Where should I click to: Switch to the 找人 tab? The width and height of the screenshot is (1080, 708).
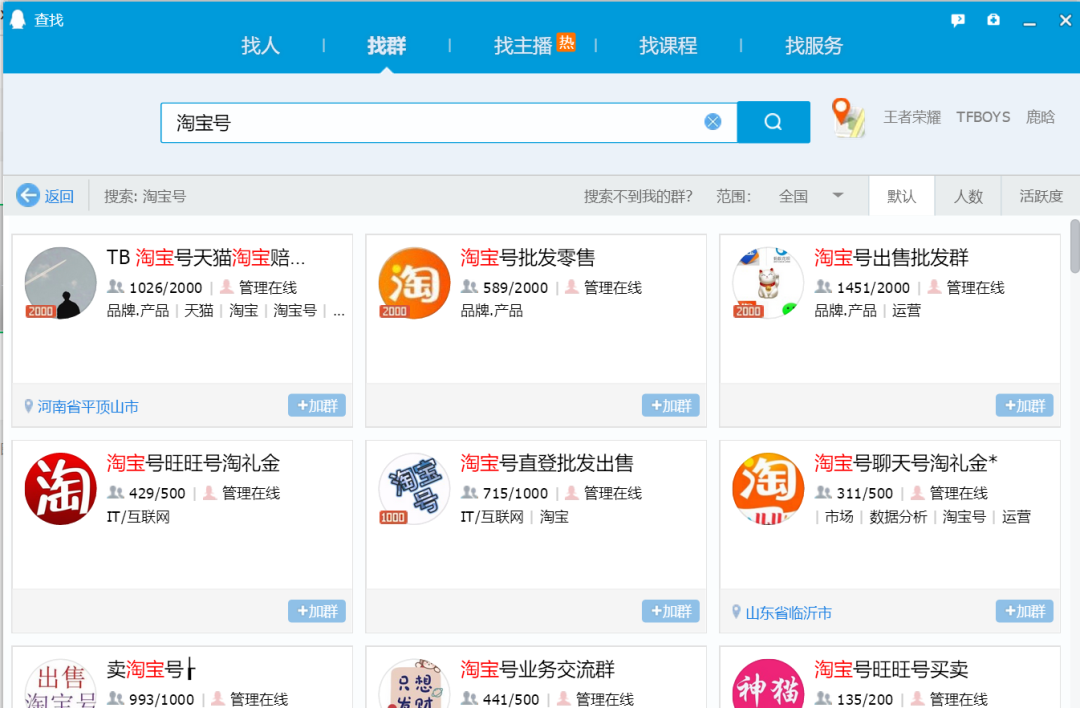260,46
